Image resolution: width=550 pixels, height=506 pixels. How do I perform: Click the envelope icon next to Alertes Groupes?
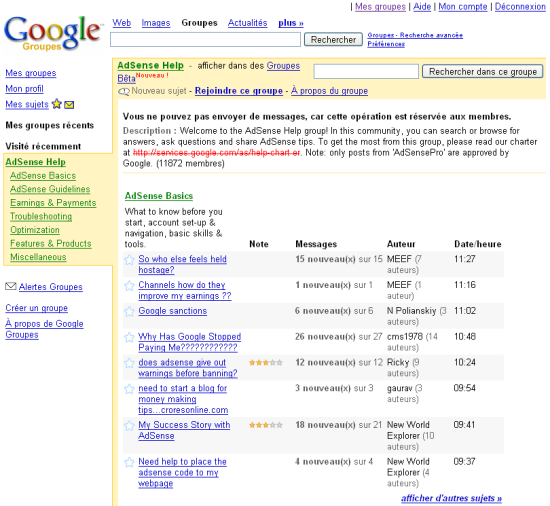(11, 286)
